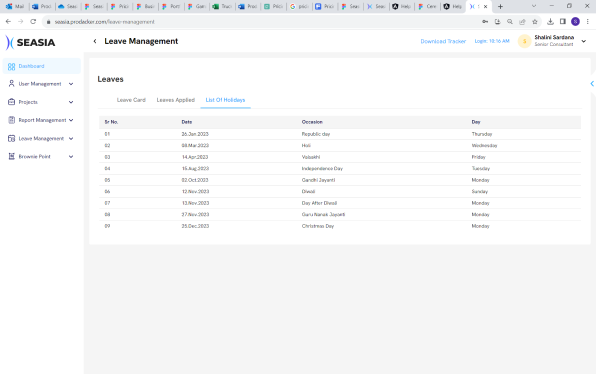Click 25 Dec 2023 date cell
This screenshot has height=374, width=596.
tap(195, 226)
